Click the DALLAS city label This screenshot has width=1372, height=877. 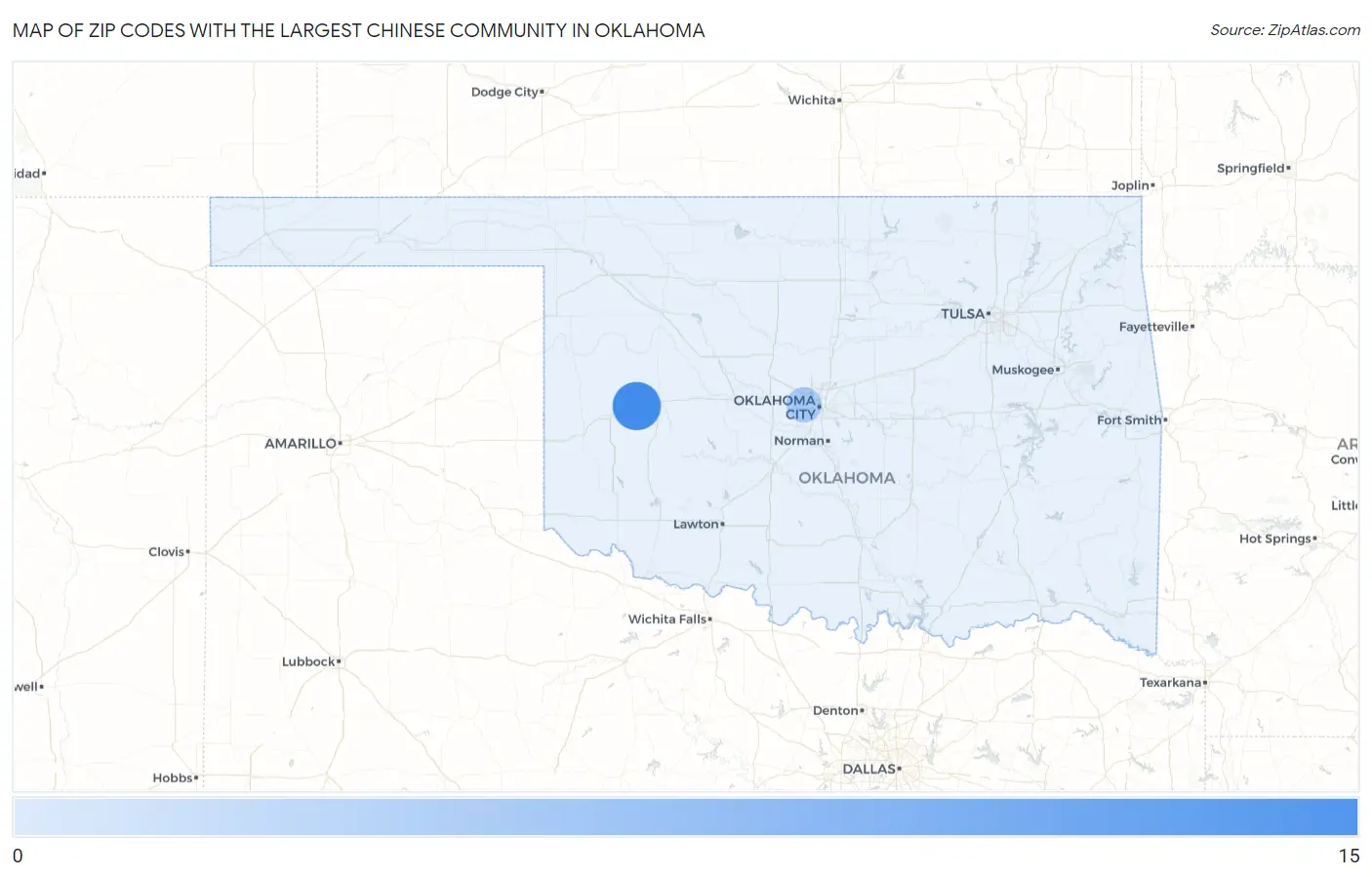click(869, 770)
